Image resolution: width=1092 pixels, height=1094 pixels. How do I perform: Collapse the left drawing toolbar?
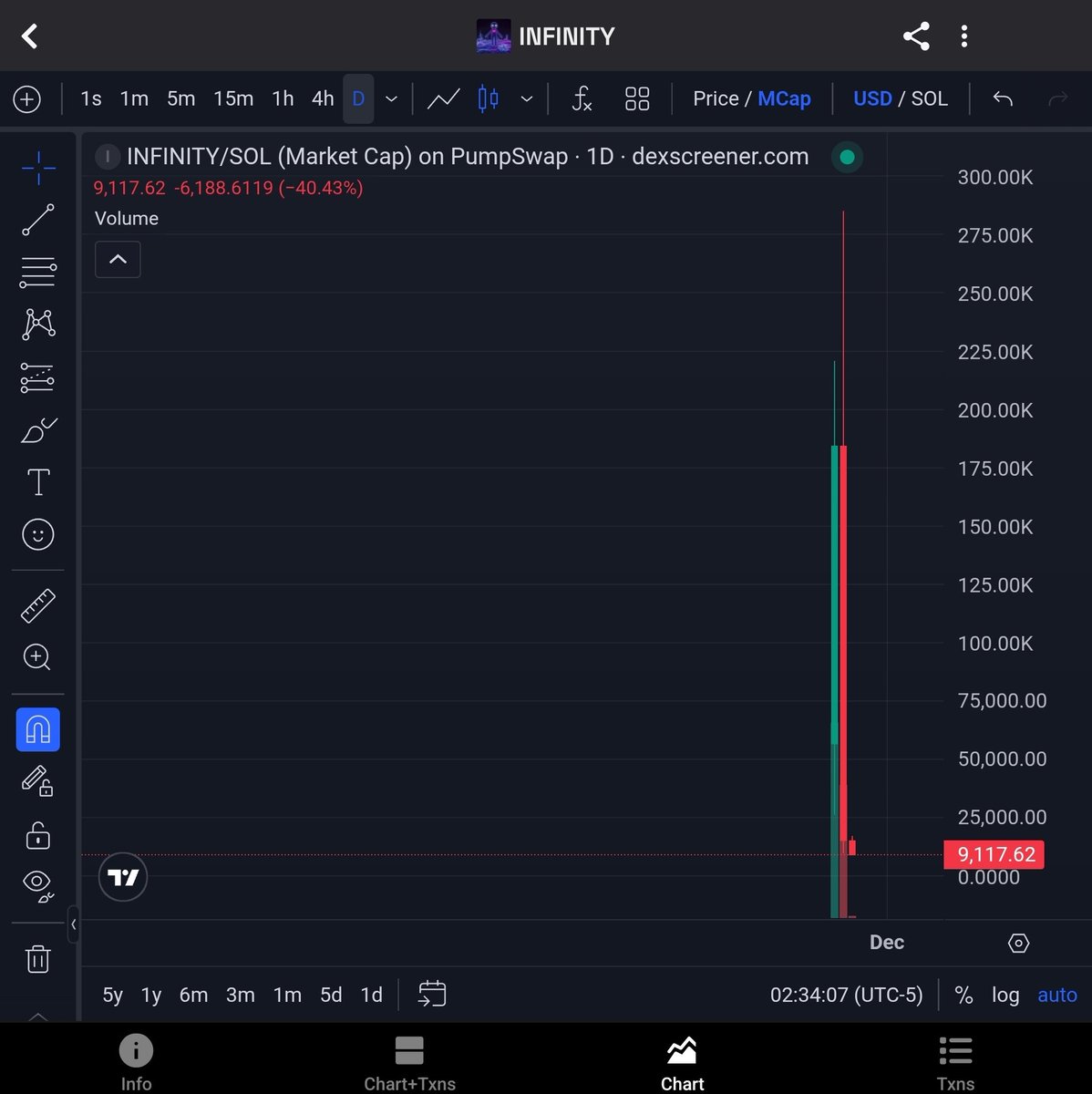click(x=73, y=924)
